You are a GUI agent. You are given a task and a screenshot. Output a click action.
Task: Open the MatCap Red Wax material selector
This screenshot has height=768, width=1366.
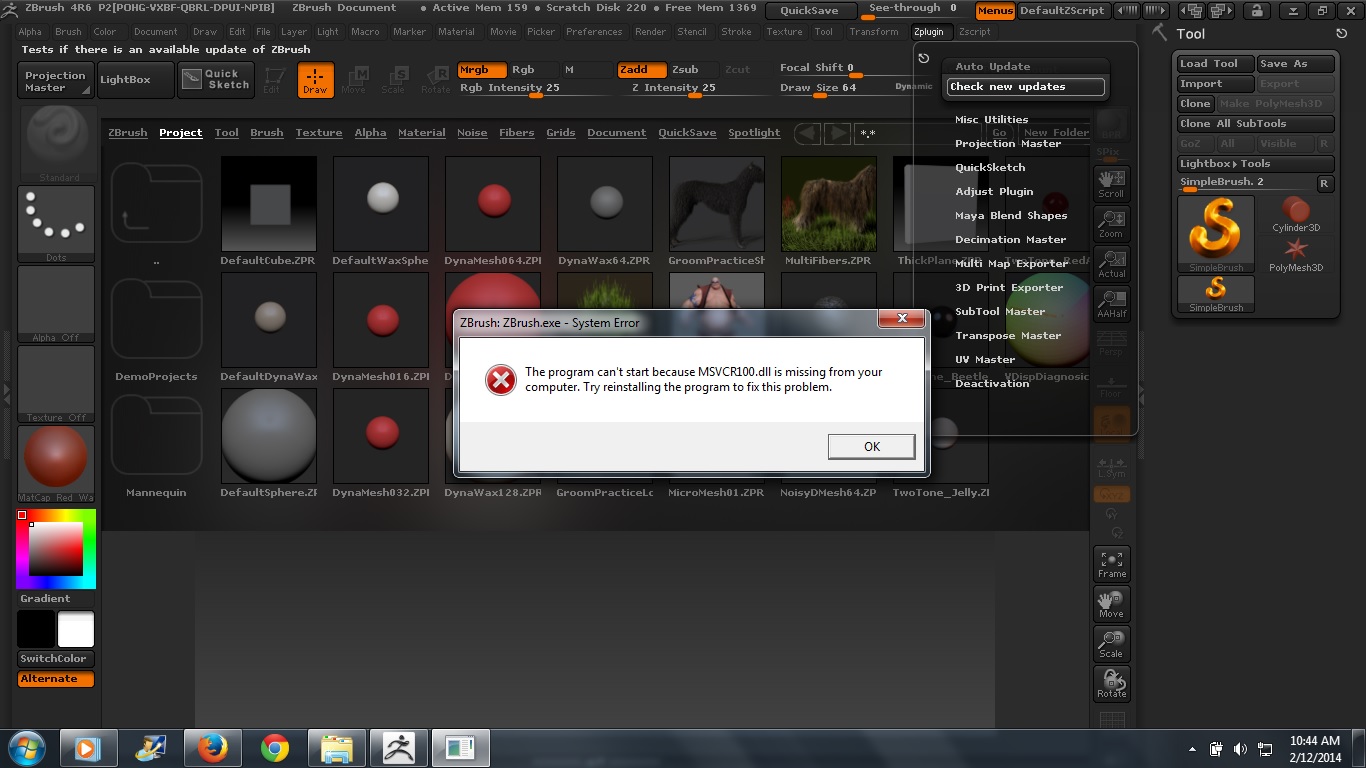click(56, 464)
